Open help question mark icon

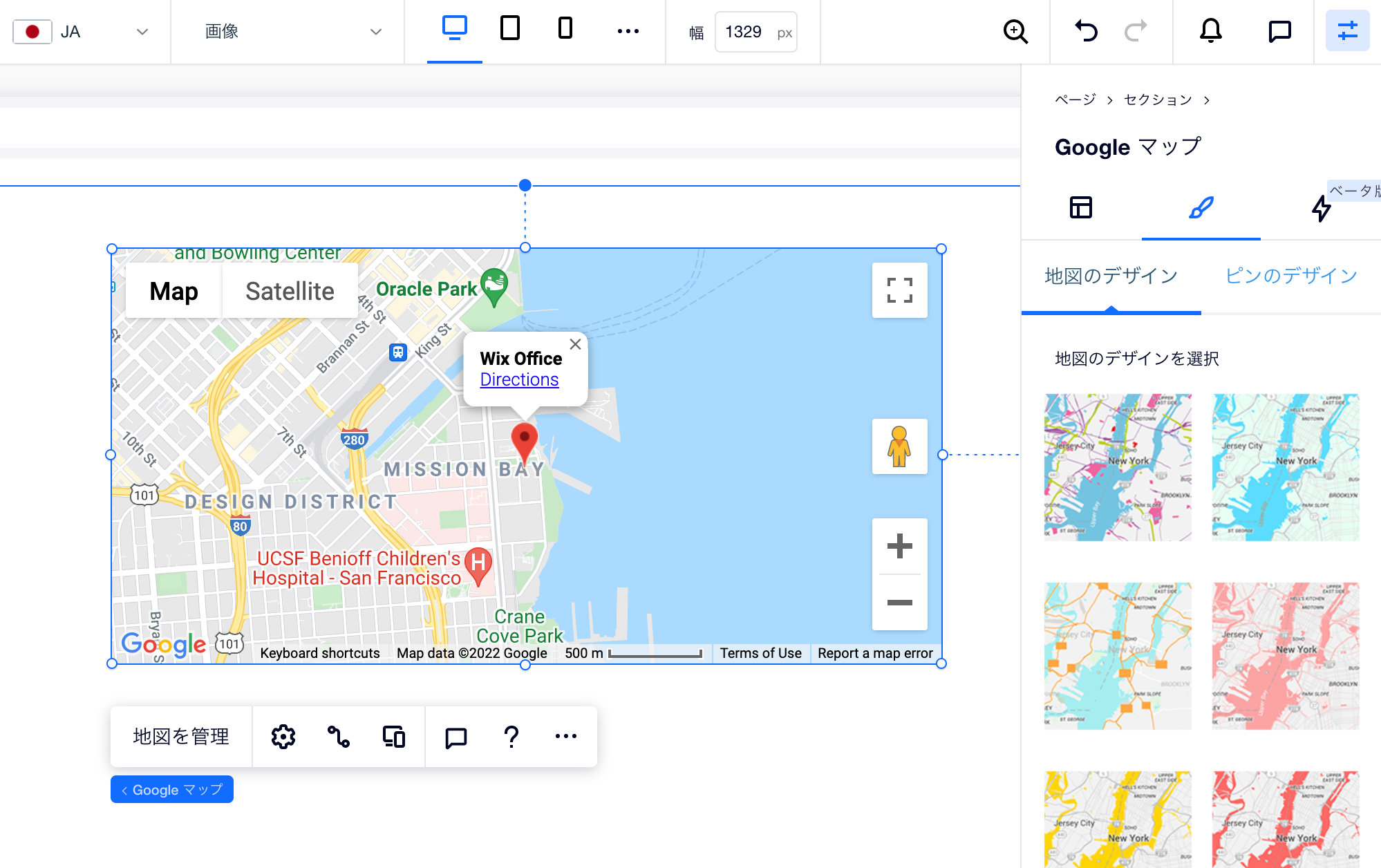click(511, 737)
